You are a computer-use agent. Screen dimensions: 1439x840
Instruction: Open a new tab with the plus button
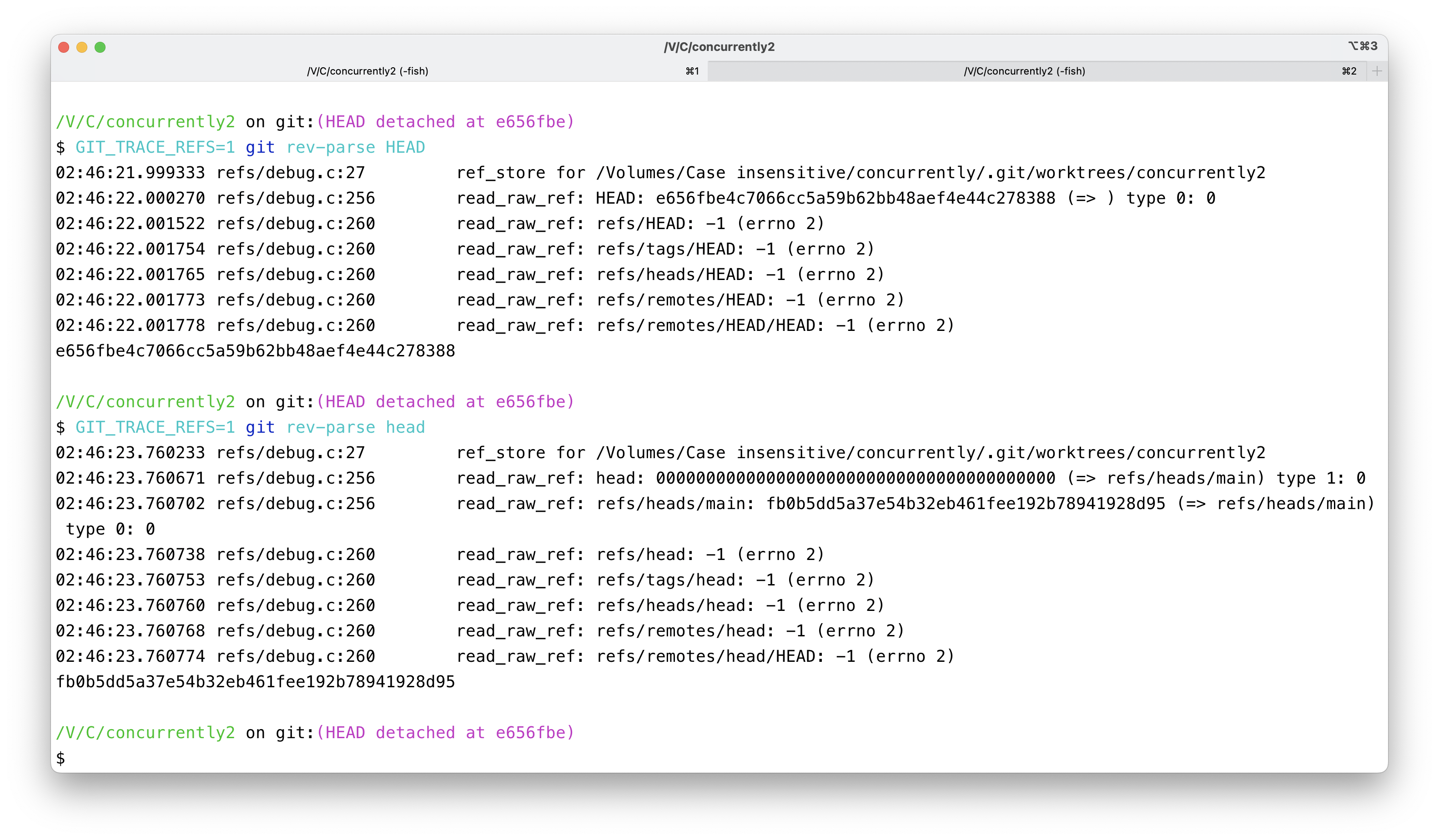click(1377, 71)
